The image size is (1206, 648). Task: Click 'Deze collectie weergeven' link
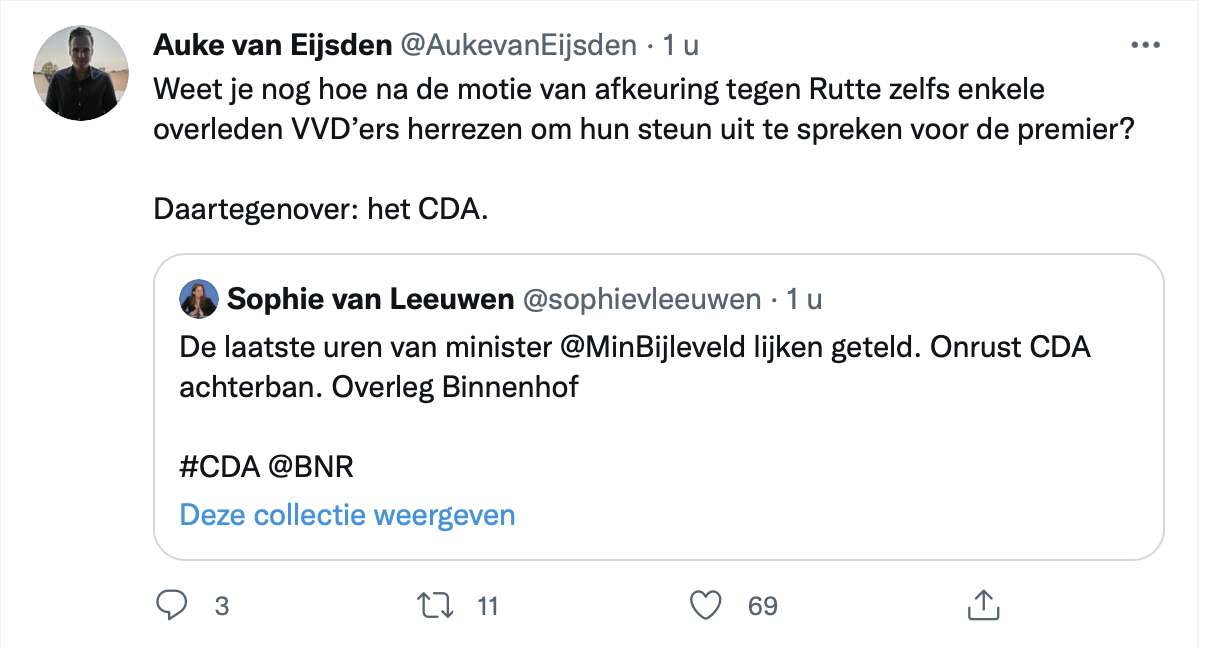[347, 515]
